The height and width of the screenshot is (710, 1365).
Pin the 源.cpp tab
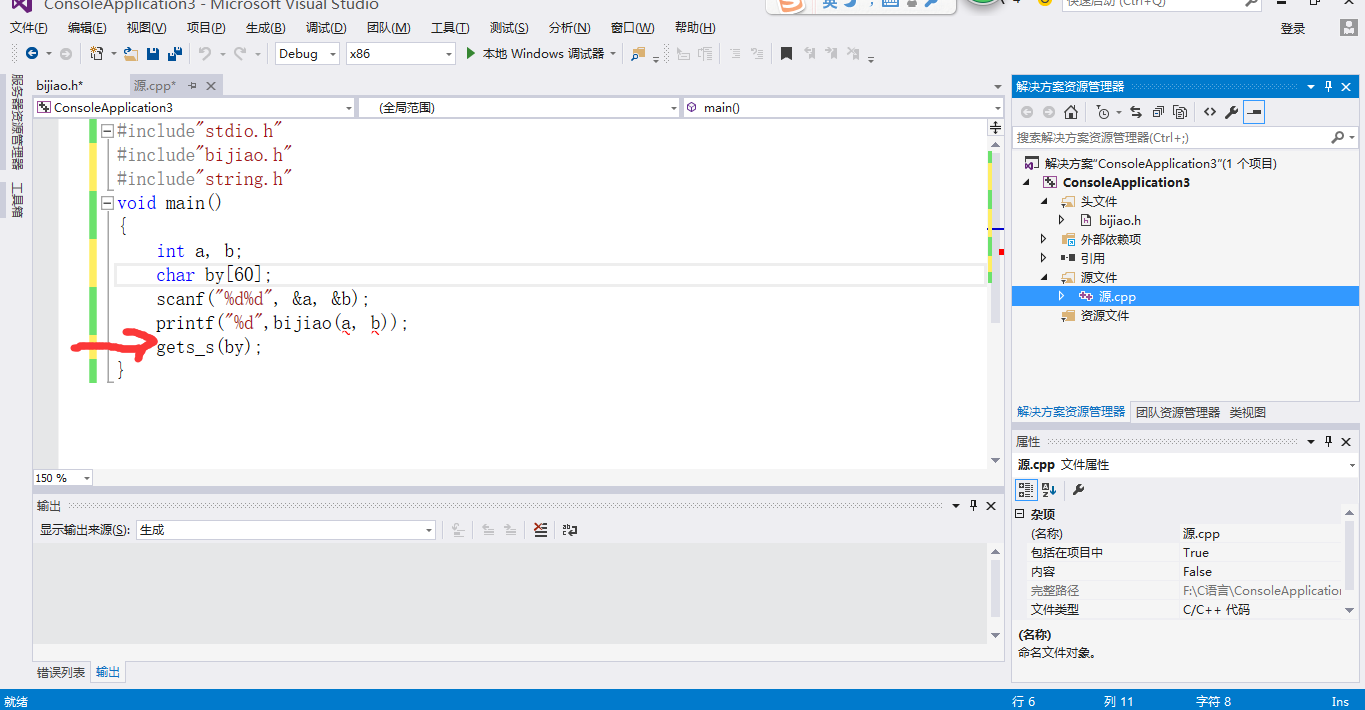pyautogui.click(x=192, y=86)
